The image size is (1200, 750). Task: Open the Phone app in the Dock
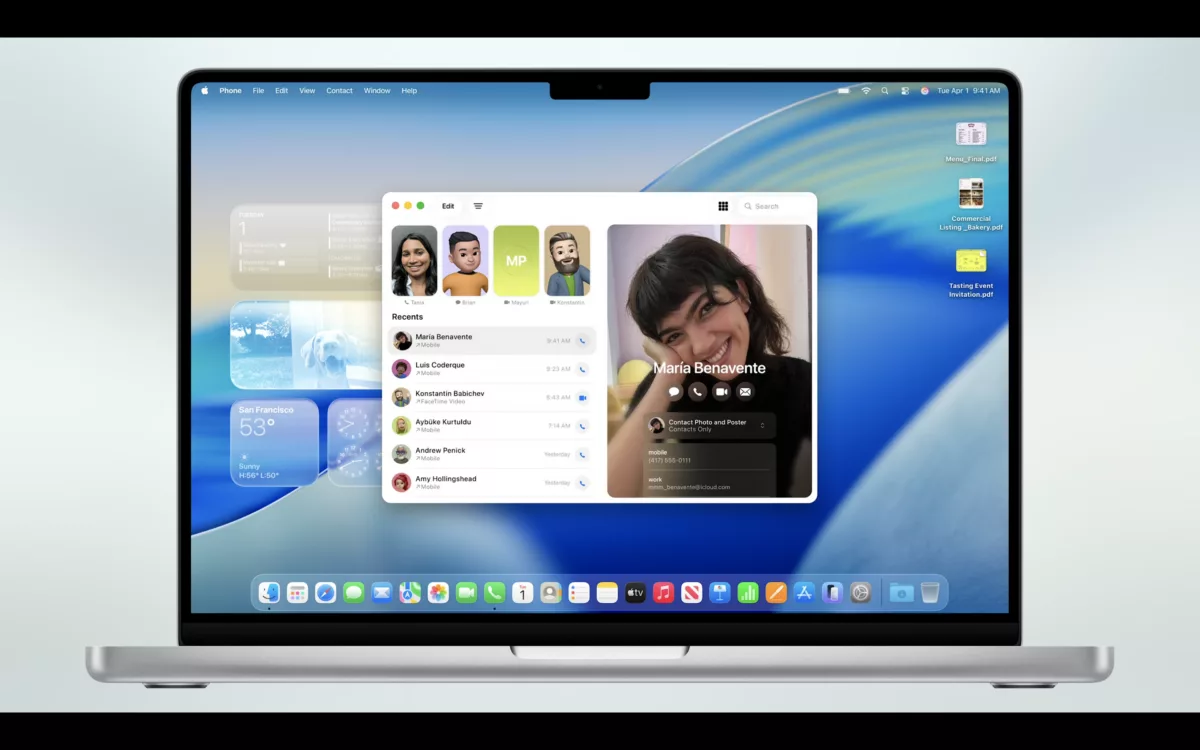pos(494,593)
